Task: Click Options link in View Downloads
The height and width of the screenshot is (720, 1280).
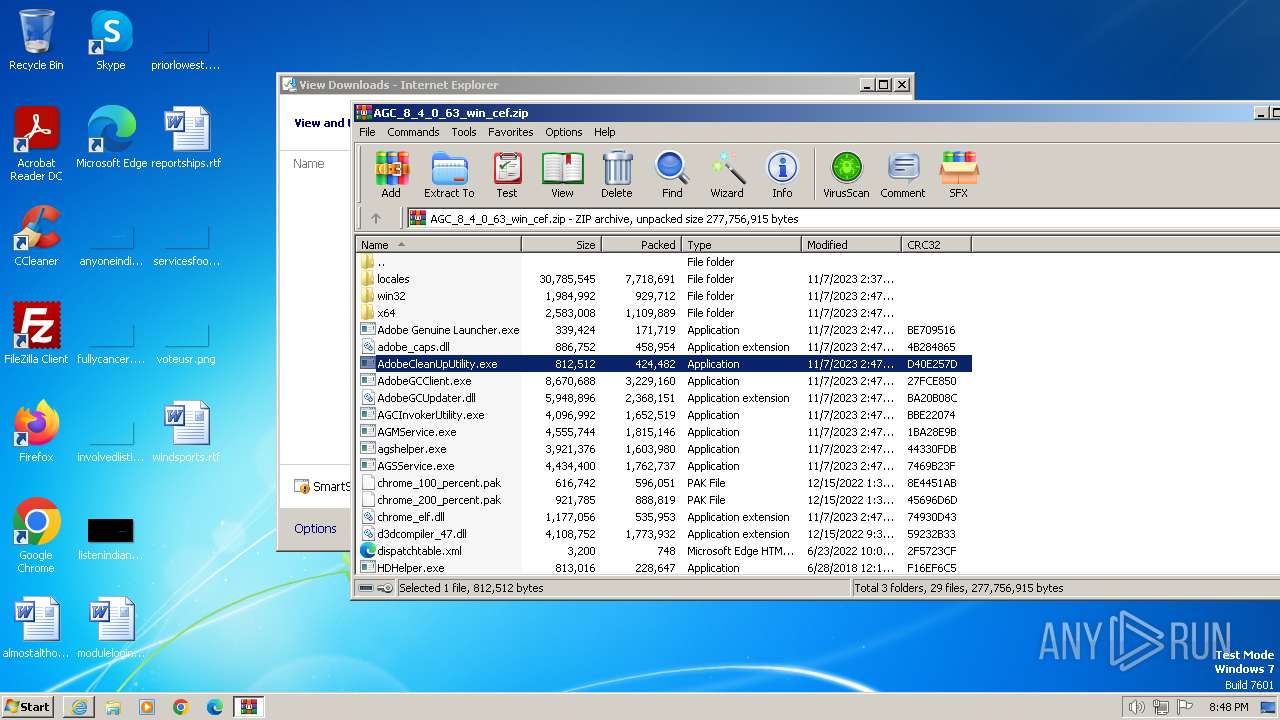Action: click(315, 528)
